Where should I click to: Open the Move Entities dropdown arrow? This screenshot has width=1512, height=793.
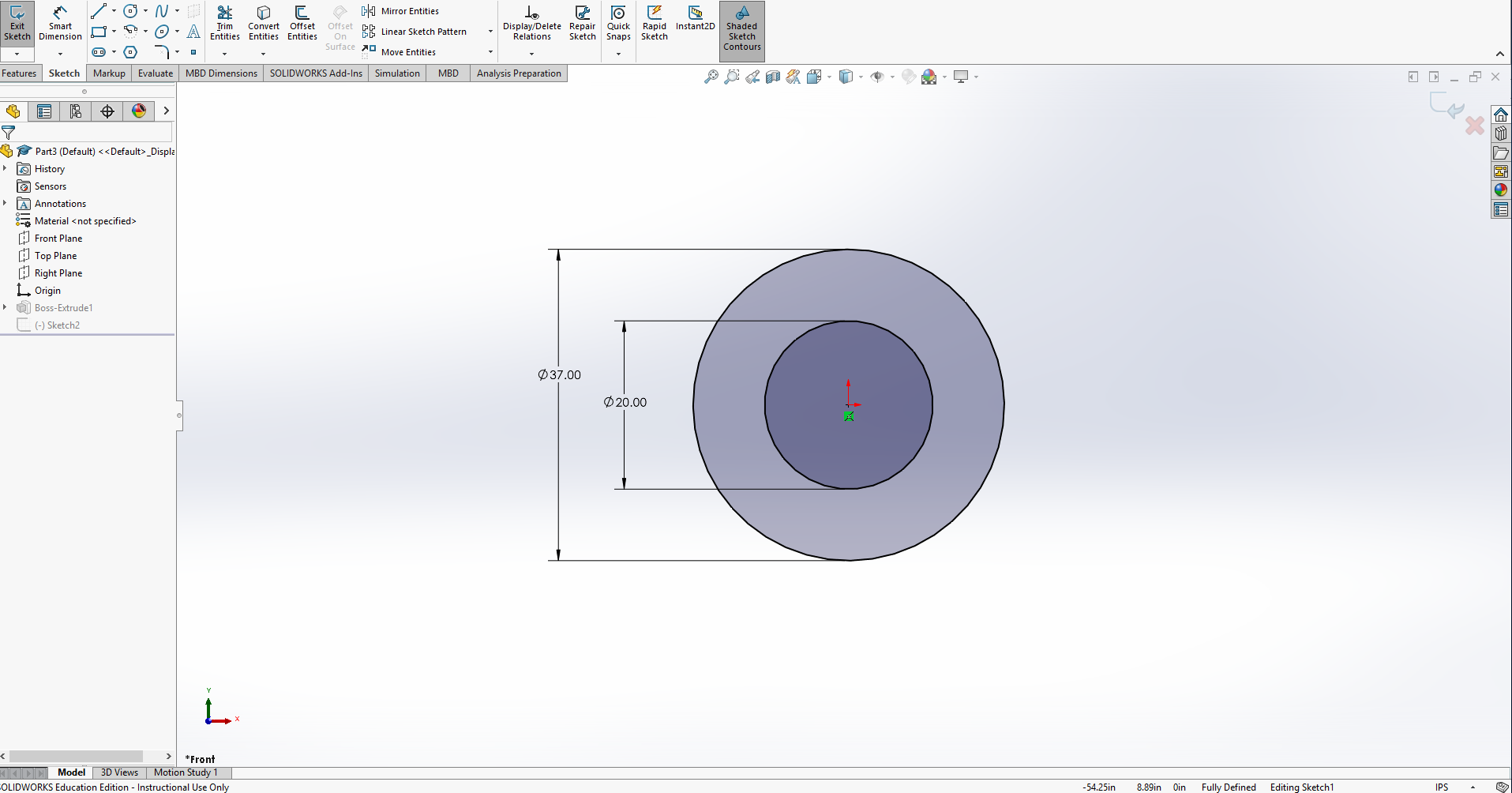[490, 52]
